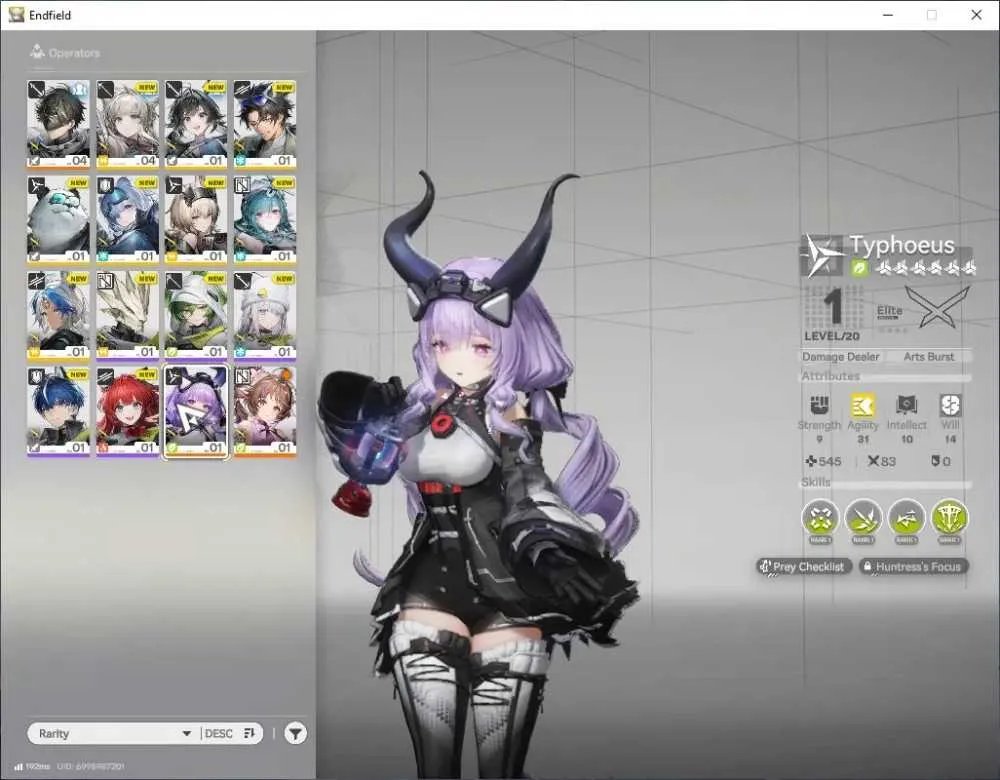This screenshot has width=1000, height=780.
Task: Click the Operators header icon
Action: pos(37,52)
